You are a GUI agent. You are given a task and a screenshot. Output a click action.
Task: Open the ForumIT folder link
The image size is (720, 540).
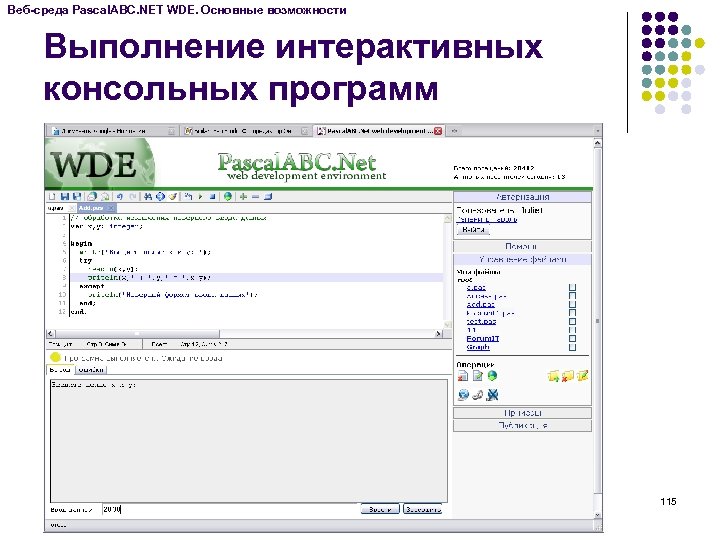click(483, 338)
